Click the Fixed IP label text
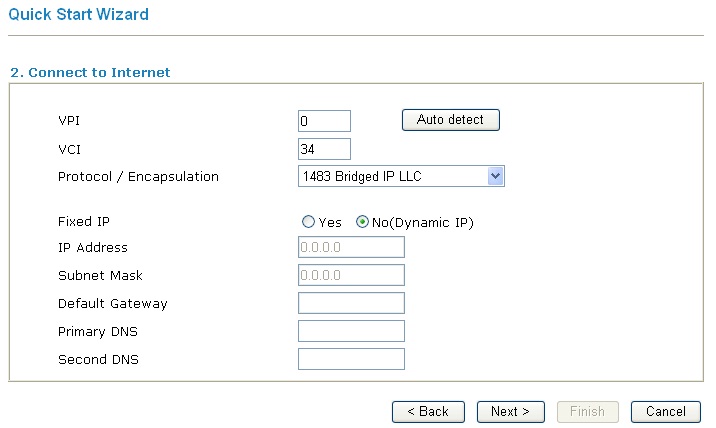The image size is (716, 428). coord(83,222)
